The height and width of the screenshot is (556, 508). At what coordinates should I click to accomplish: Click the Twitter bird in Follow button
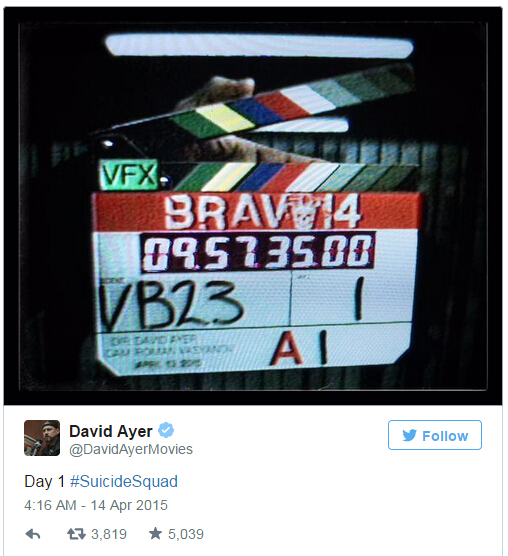tap(409, 435)
